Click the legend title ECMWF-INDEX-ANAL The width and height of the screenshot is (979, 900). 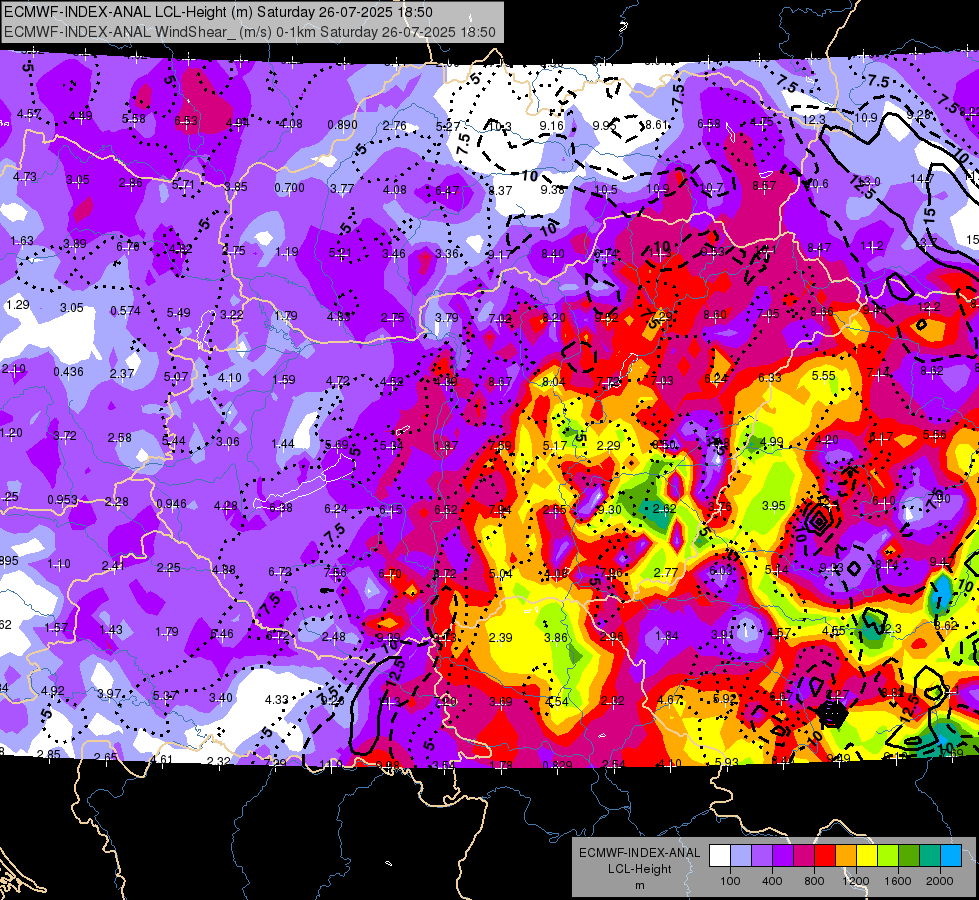point(639,853)
